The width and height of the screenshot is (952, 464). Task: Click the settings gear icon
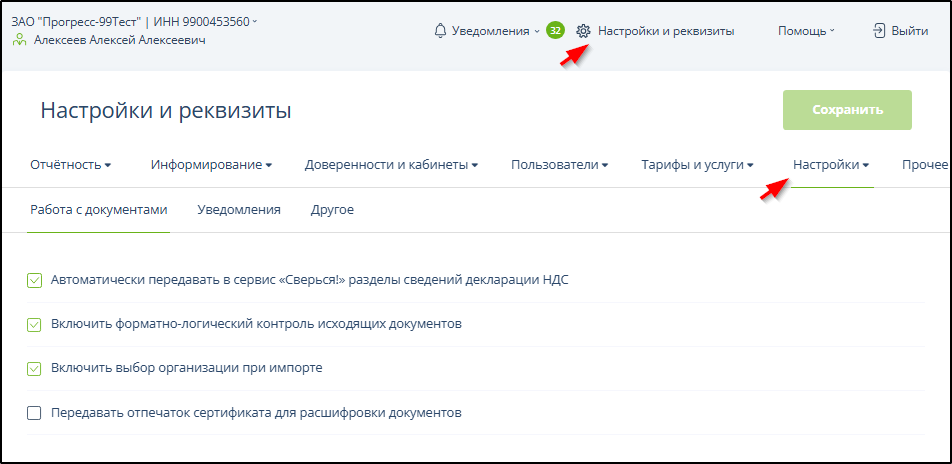tap(584, 31)
